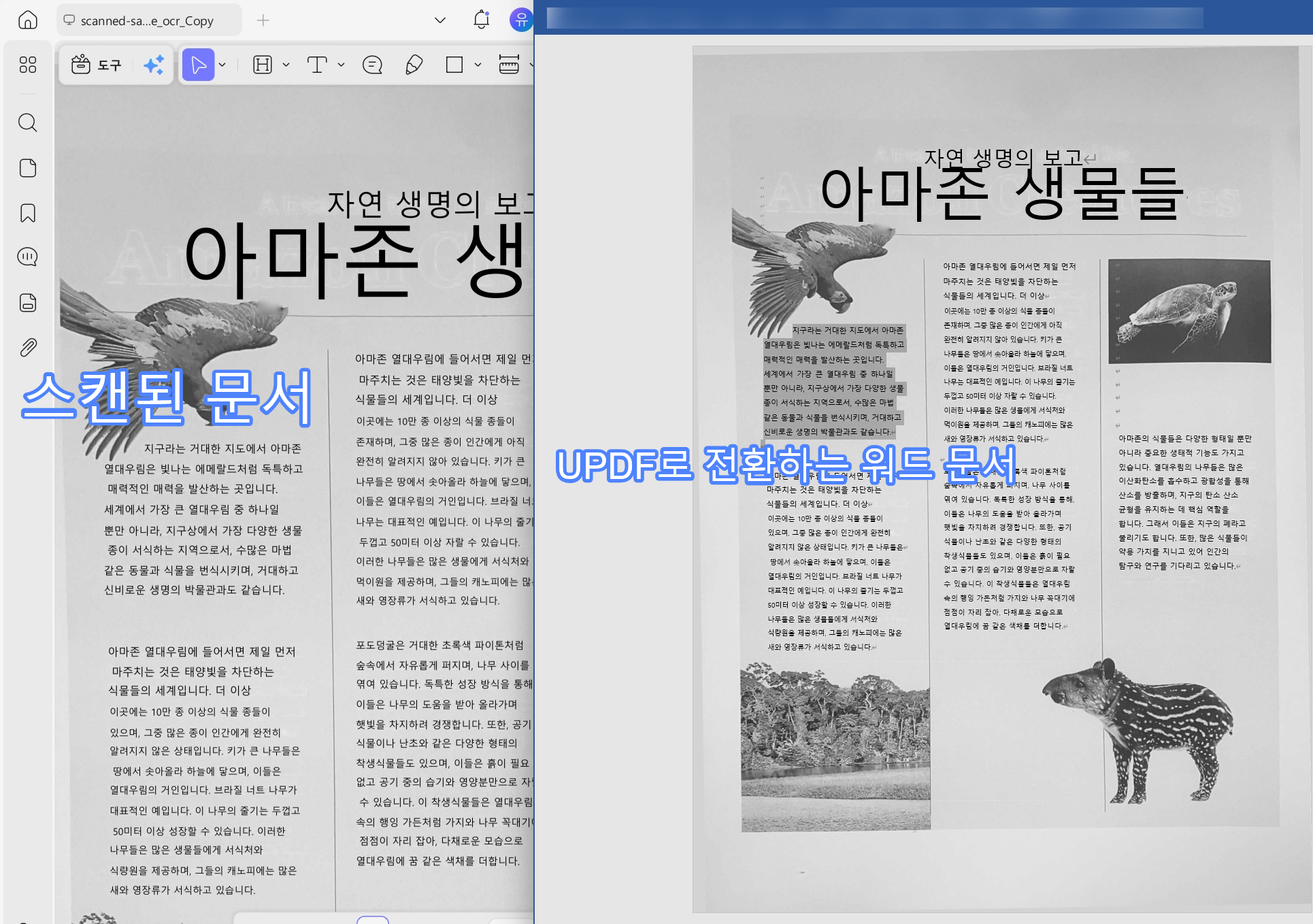This screenshot has height=924, width=1313.
Task: Open the bookmarks panel
Action: click(x=28, y=213)
